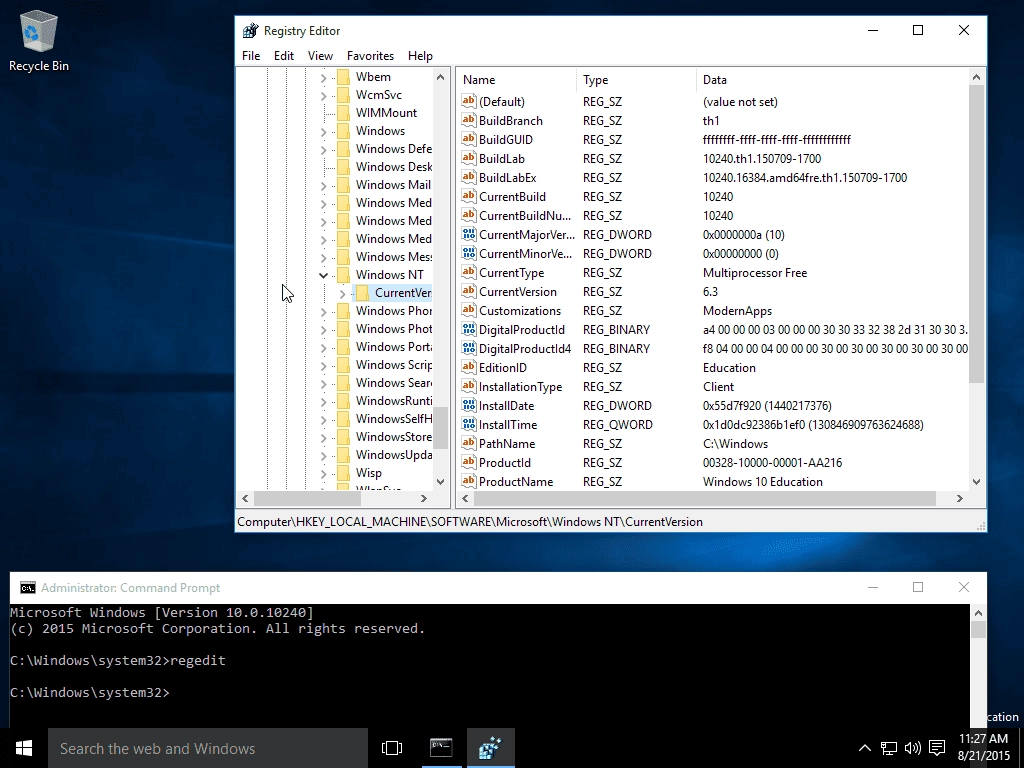Image resolution: width=1024 pixels, height=768 pixels.
Task: Click the Registry Editor title bar icon
Action: [251, 31]
